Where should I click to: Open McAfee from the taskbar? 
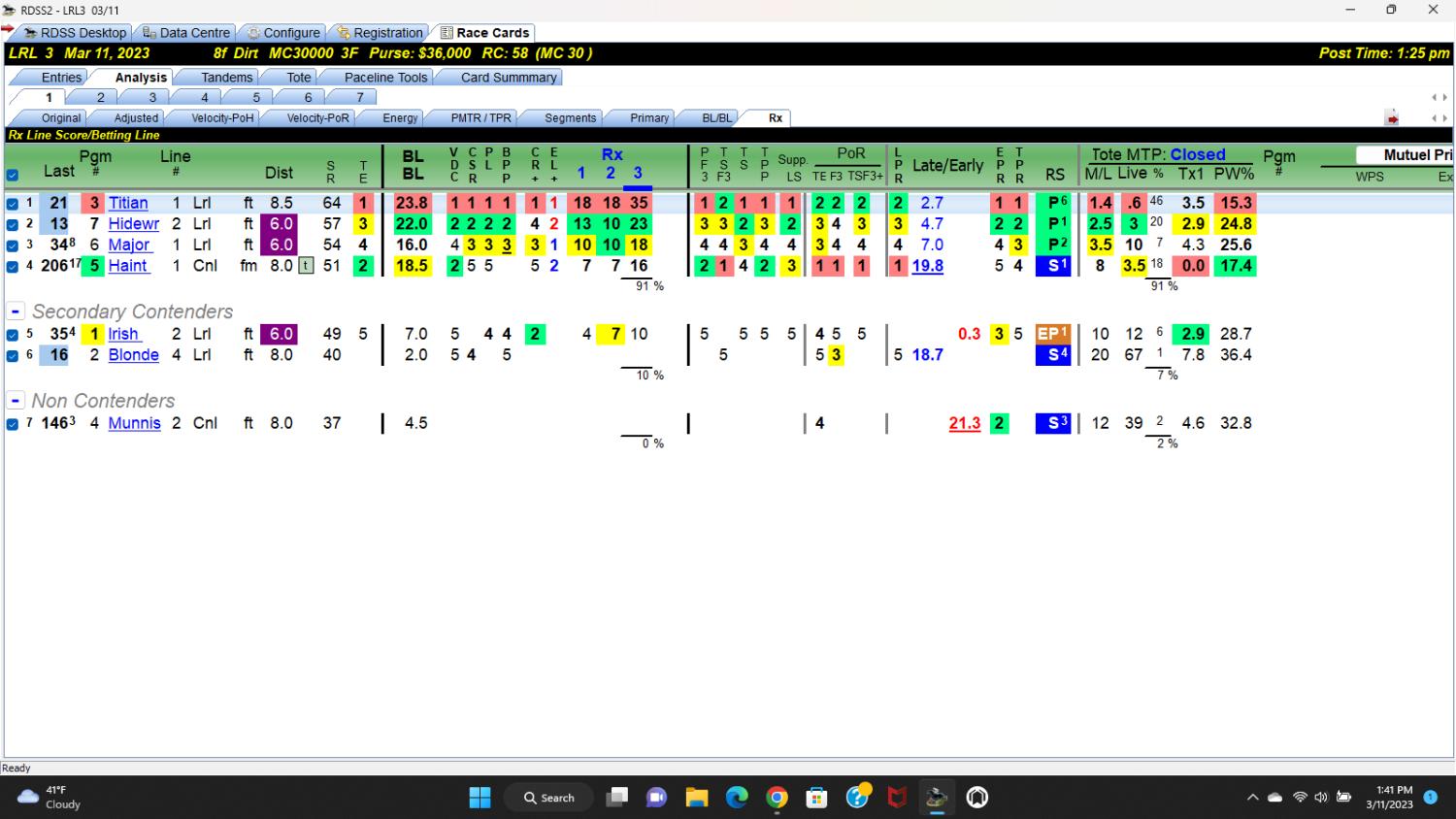click(x=897, y=798)
